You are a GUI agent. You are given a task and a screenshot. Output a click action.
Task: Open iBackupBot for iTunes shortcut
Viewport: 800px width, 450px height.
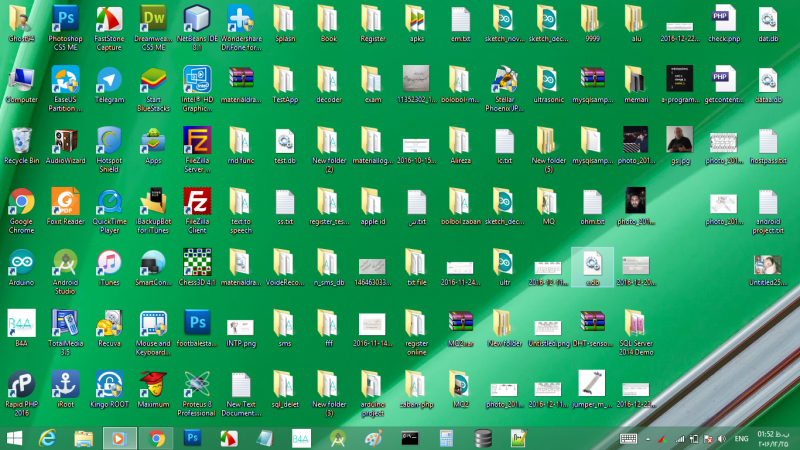(153, 211)
